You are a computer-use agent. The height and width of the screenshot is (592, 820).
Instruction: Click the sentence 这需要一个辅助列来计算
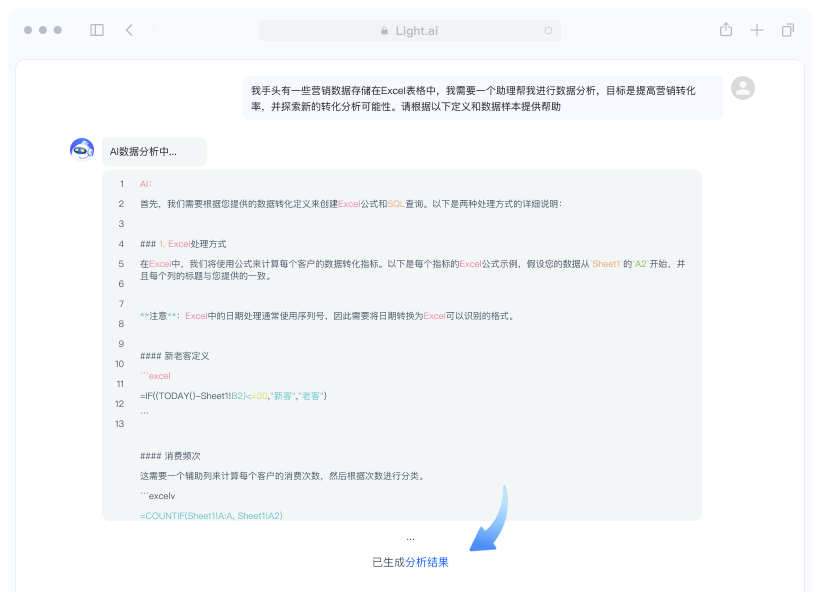pos(283,476)
